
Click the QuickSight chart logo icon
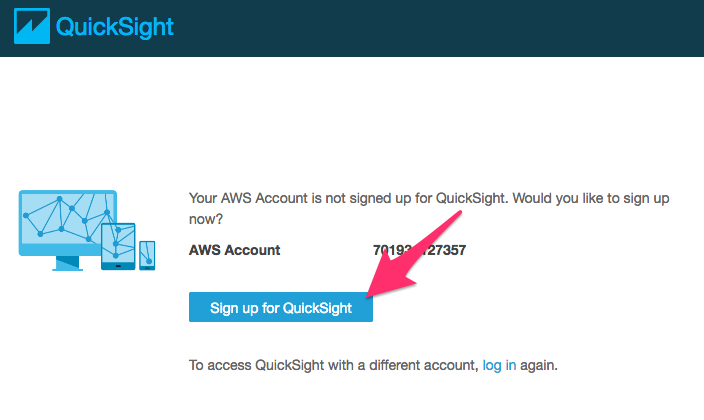point(29,27)
